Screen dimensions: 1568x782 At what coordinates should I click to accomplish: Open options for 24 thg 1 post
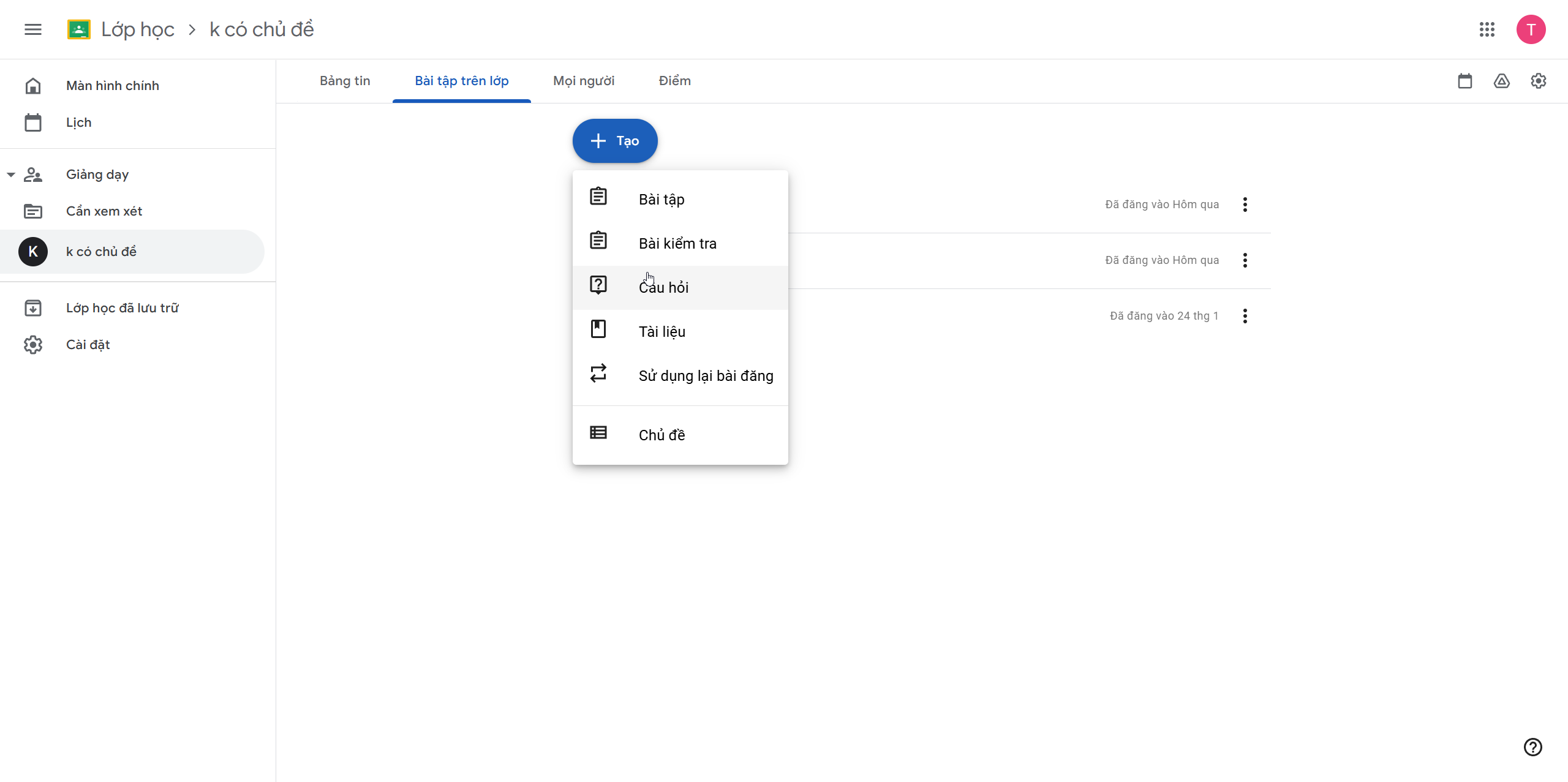[x=1245, y=316]
